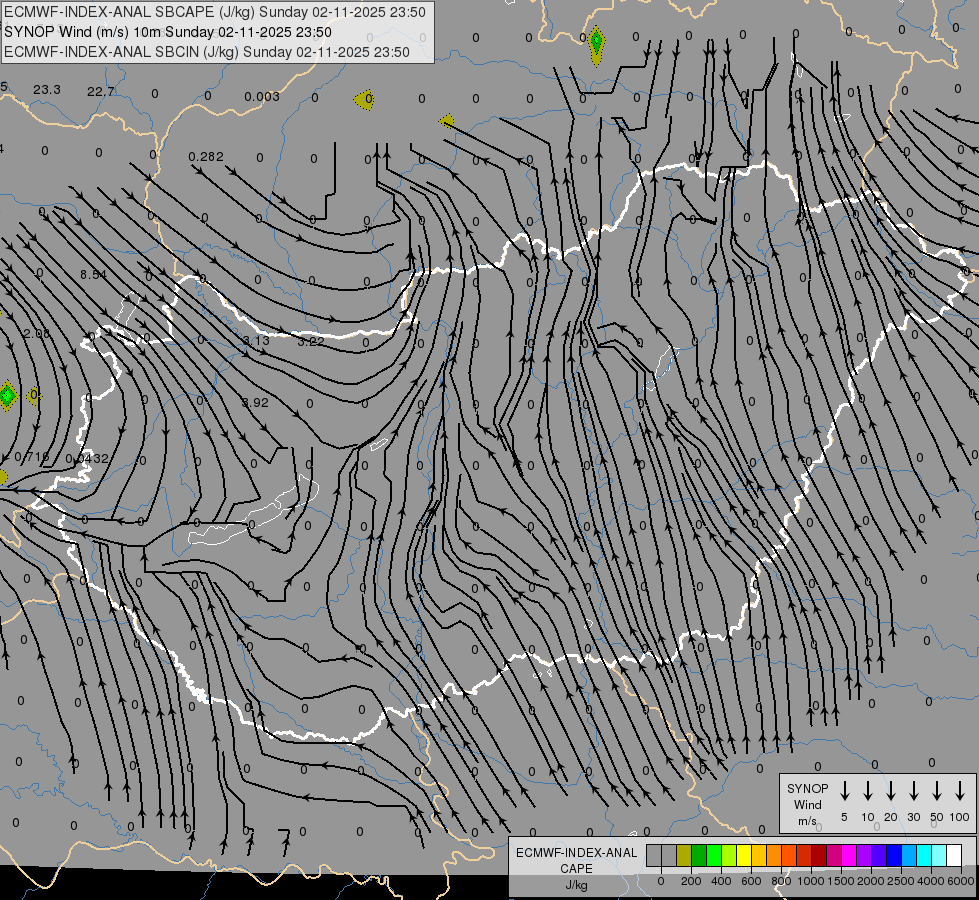Click the 200 label on CAPE scale

tap(691, 881)
